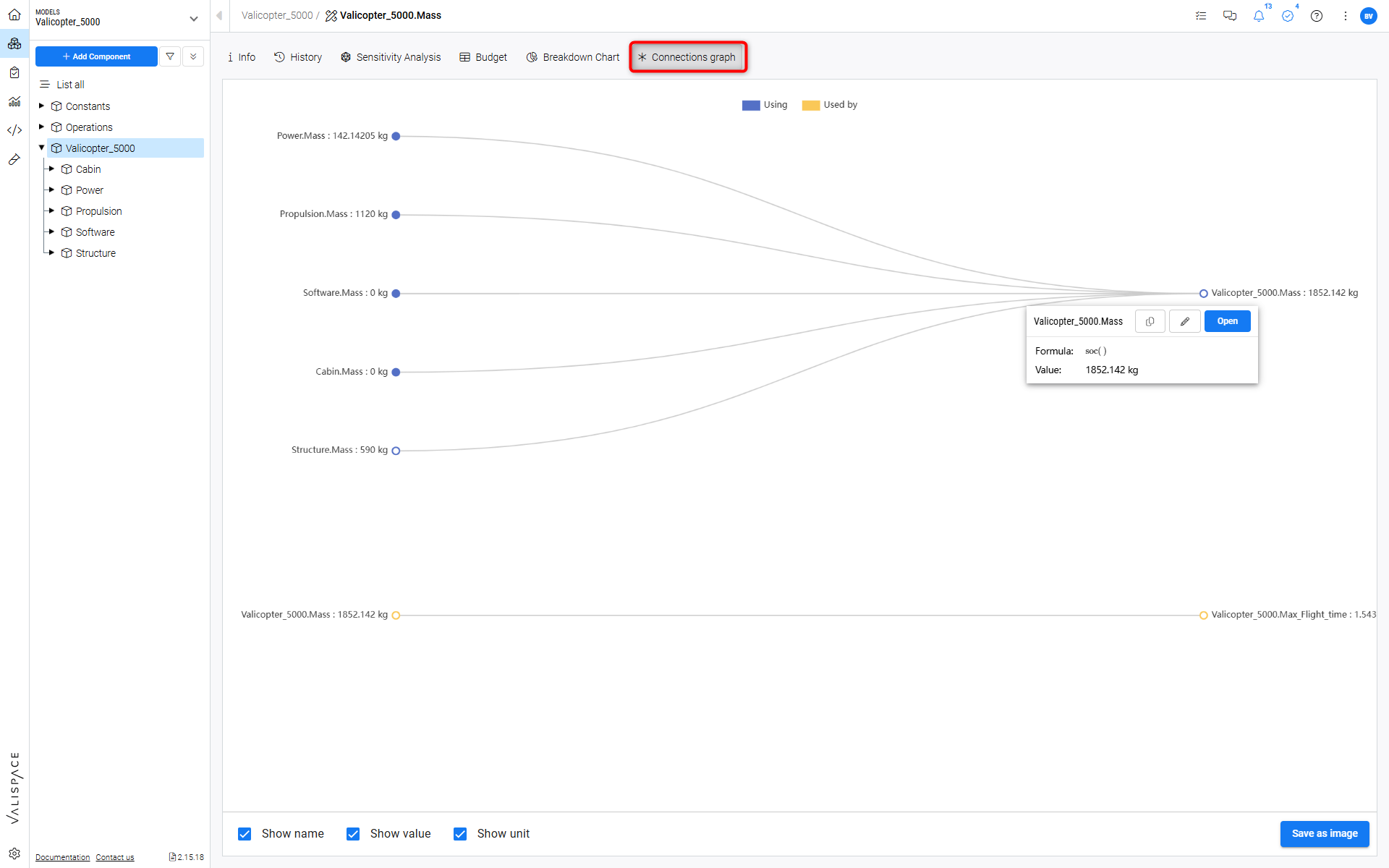Screen dimensions: 1389x868
Task: Select the Connections graph tab
Action: pos(687,57)
